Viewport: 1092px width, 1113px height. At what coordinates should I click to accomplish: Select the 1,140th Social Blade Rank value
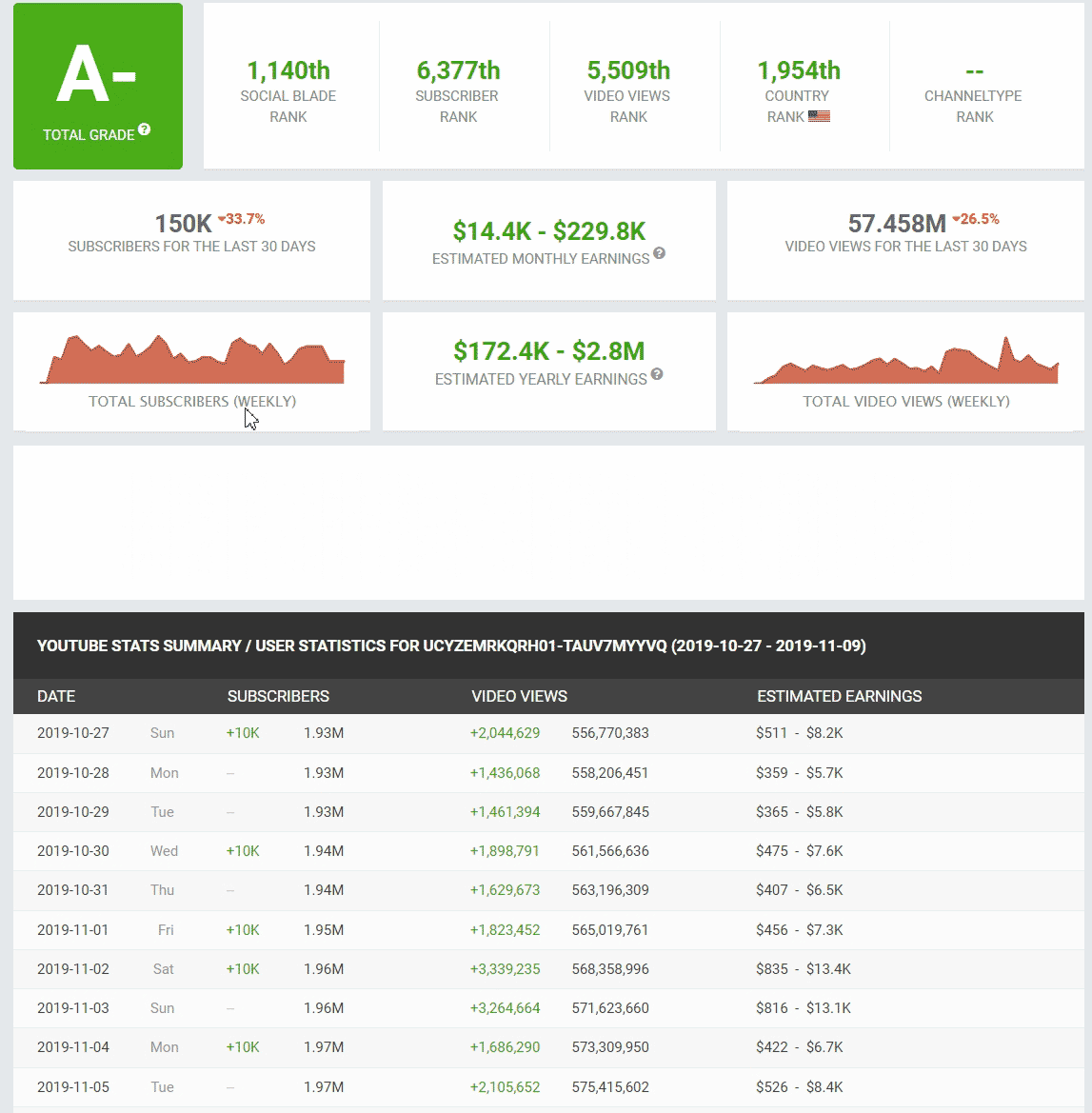click(x=288, y=70)
